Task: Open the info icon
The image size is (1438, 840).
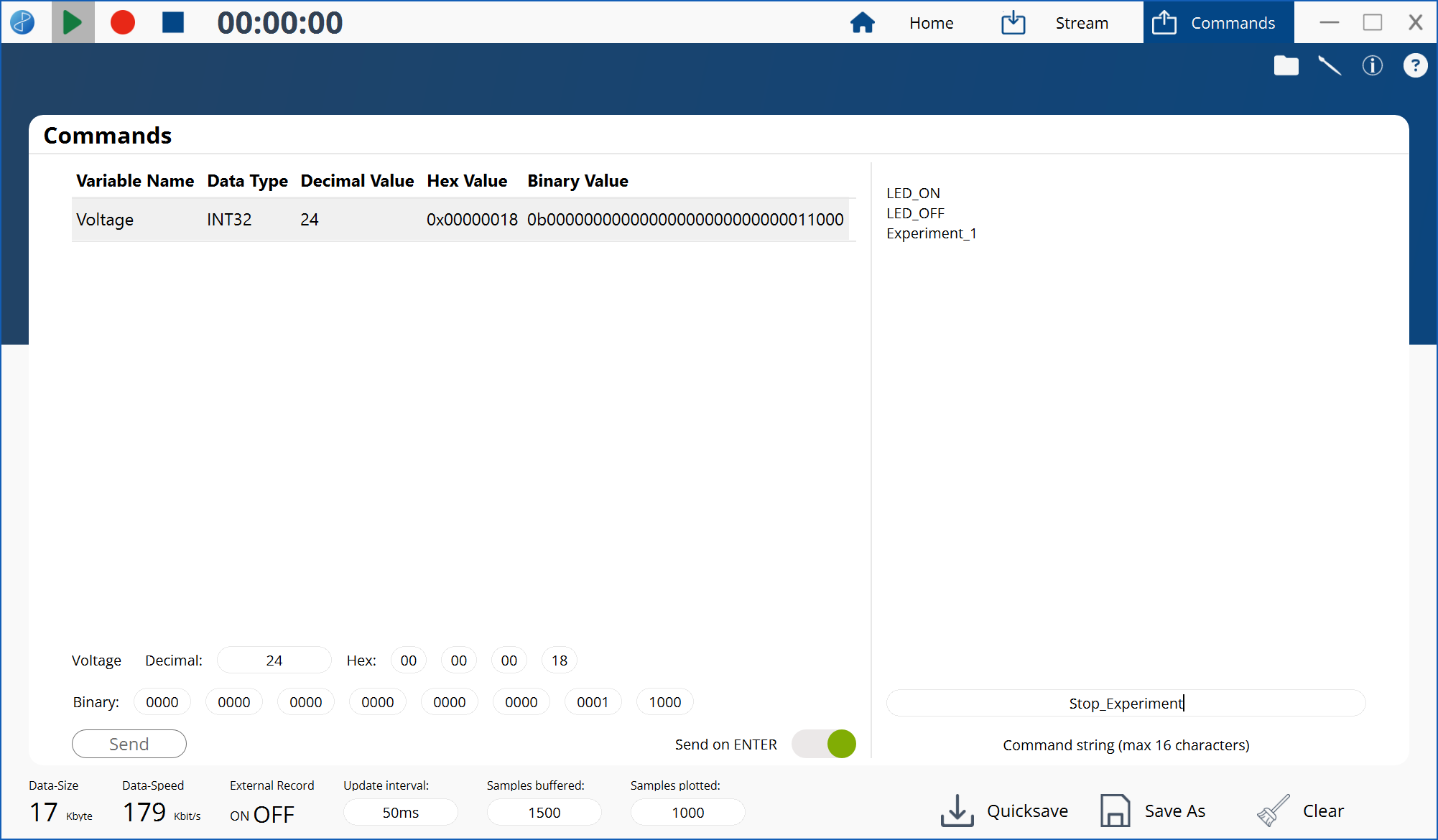Action: point(1372,65)
